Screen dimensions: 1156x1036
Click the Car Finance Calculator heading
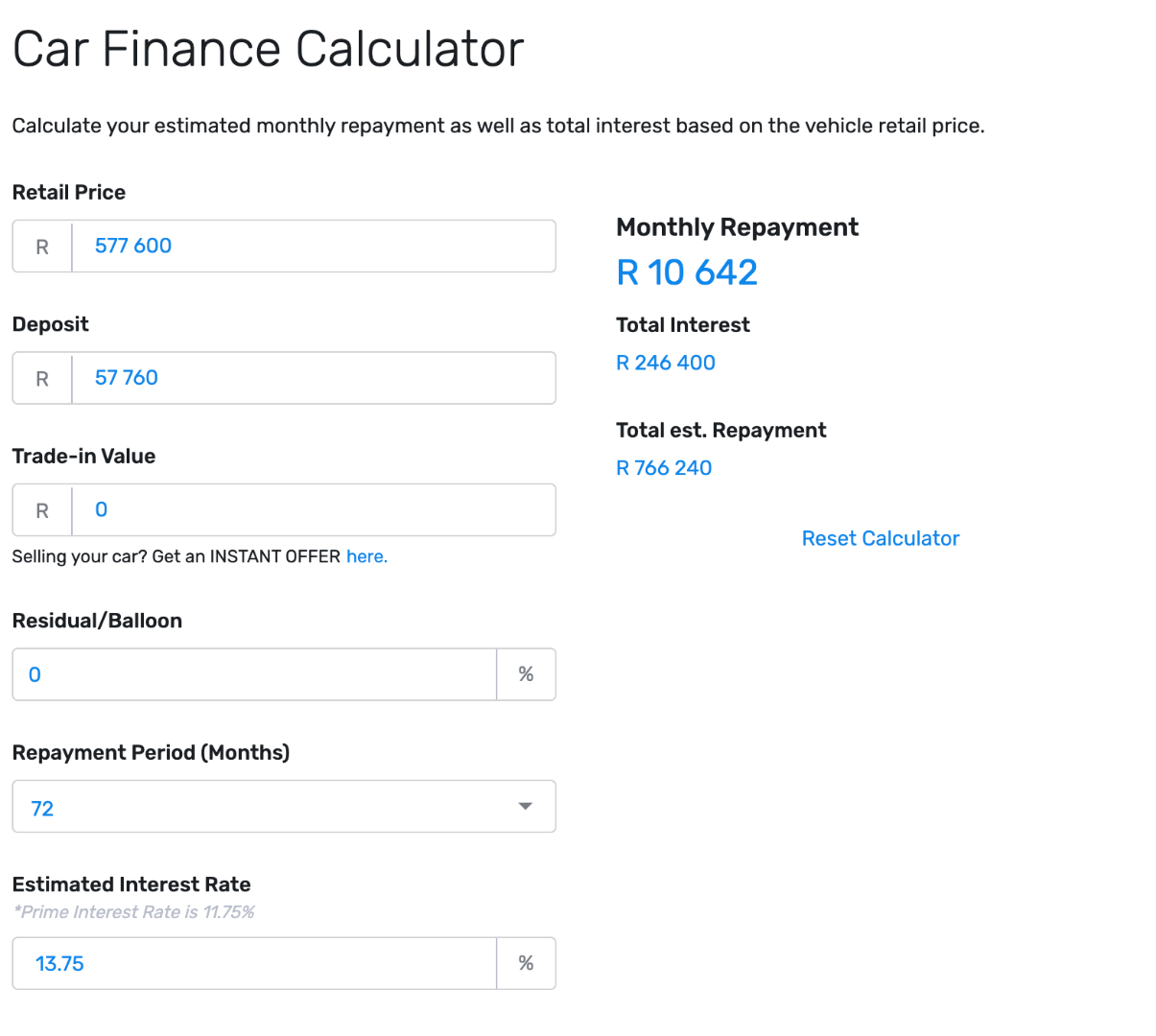[x=269, y=49]
